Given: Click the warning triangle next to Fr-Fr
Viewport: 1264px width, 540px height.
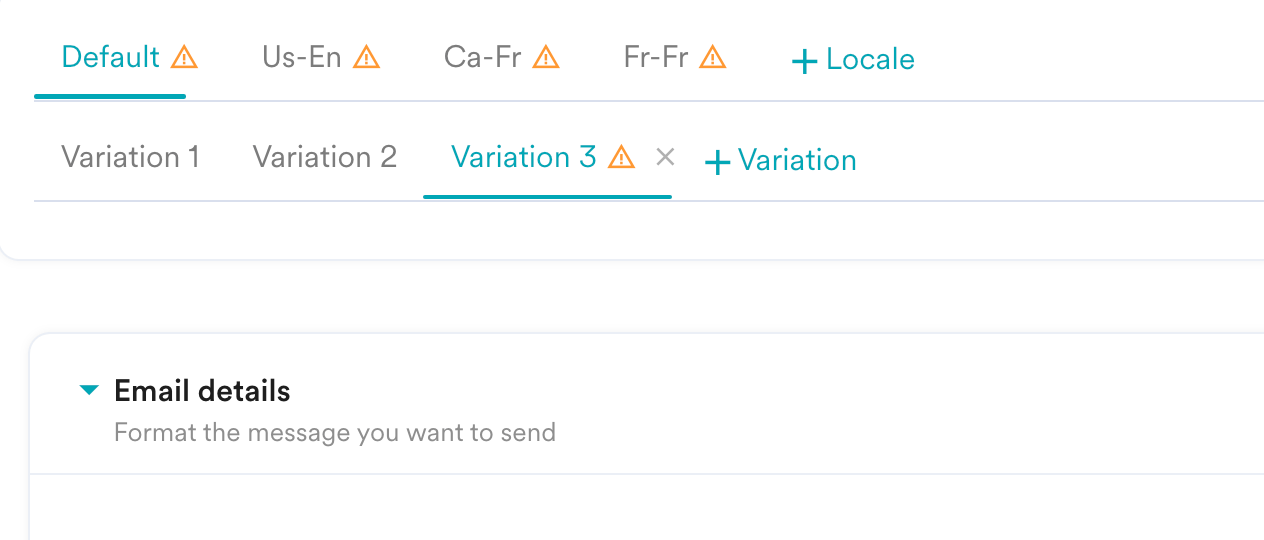Looking at the screenshot, I should (712, 58).
